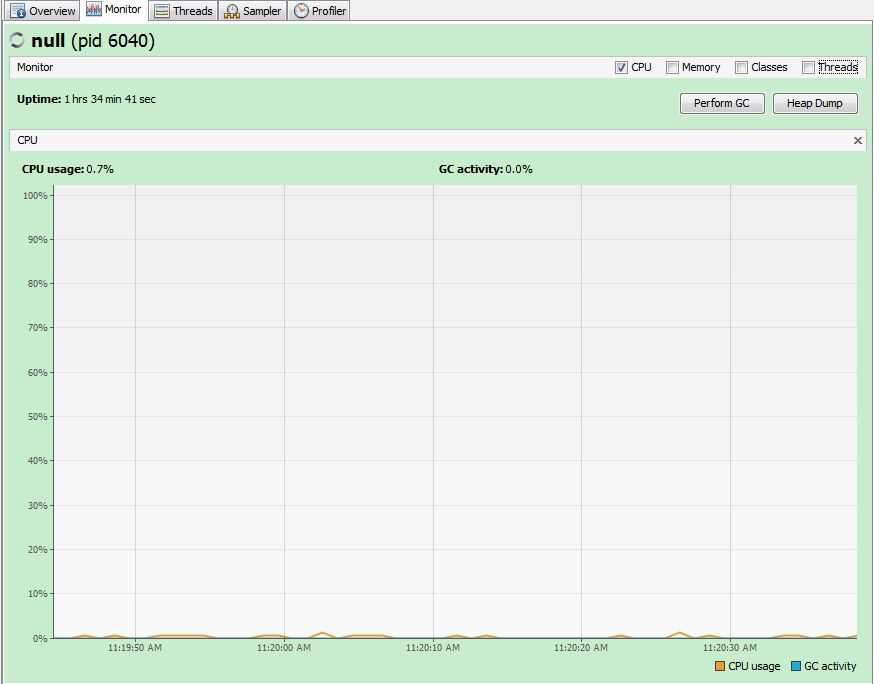Screen dimensions: 874x684
Task: Click the orange CPU usage legend swatch
Action: 720,666
